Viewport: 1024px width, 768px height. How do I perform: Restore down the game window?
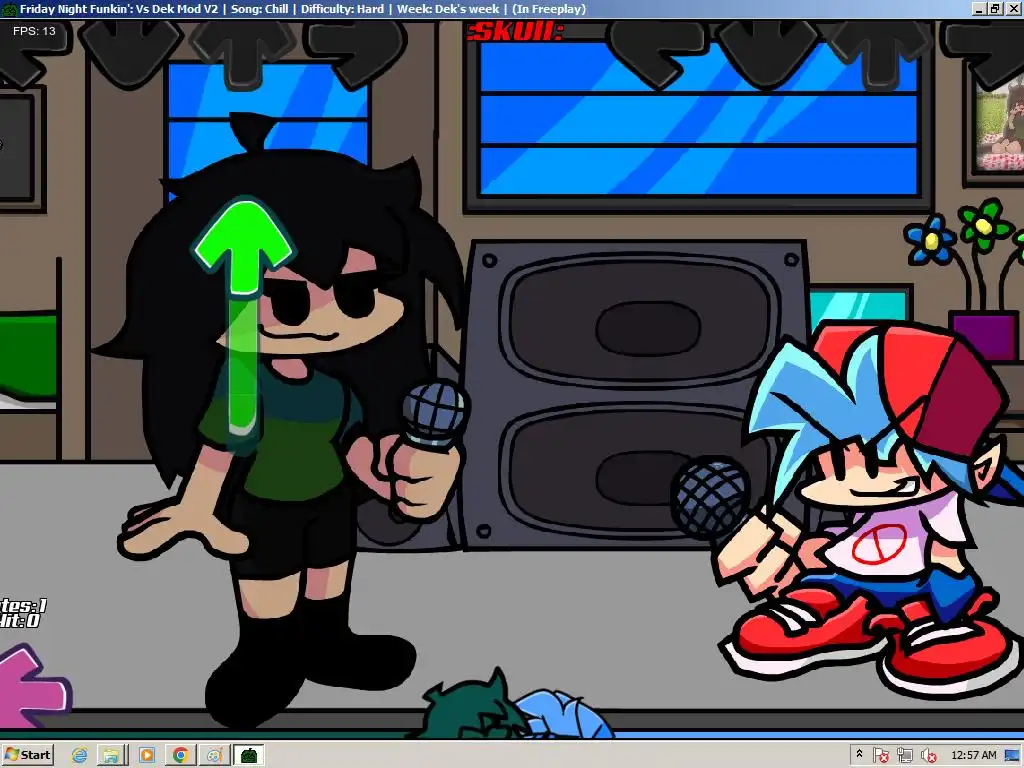pos(995,9)
